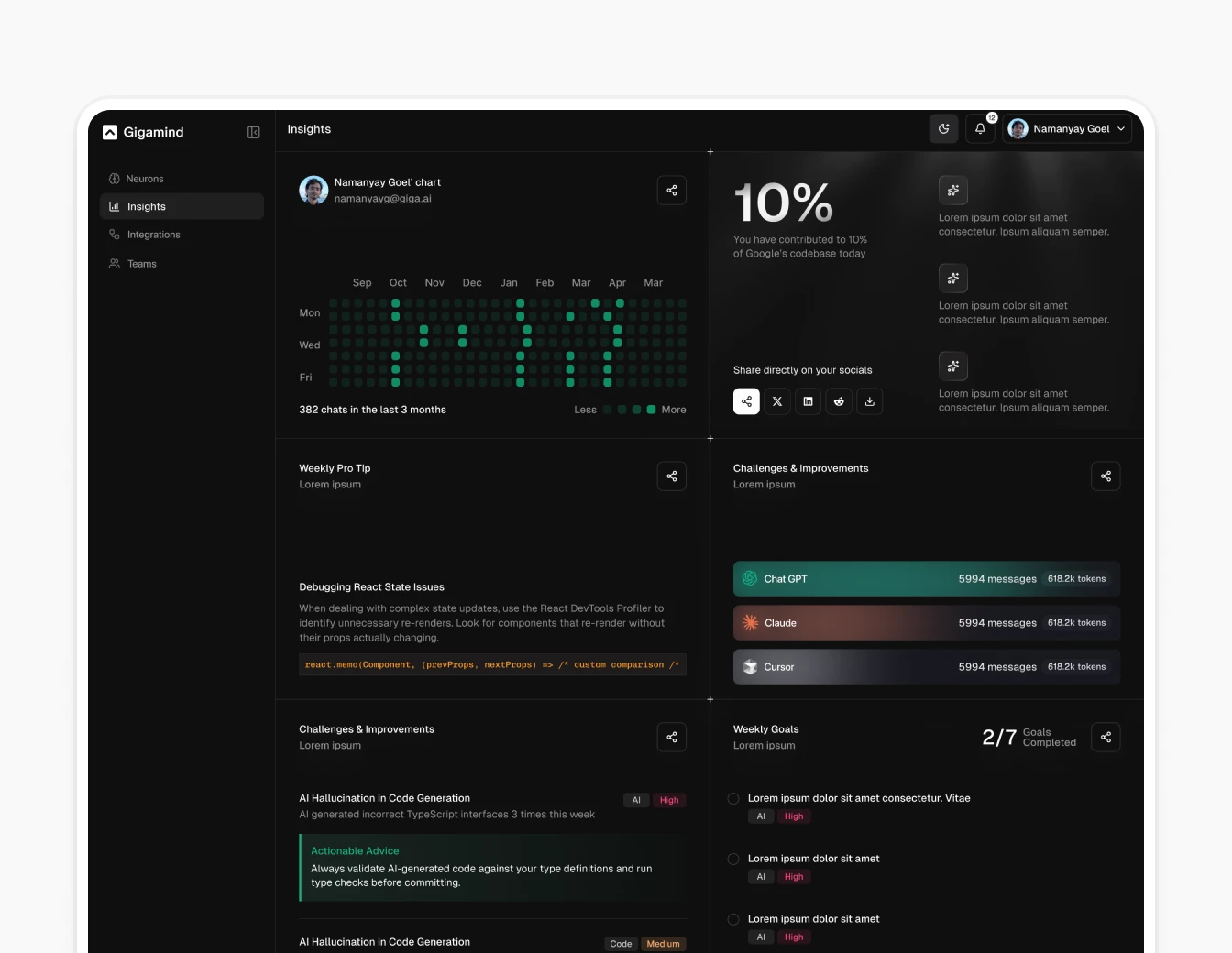Collapse the sidebar with the panel icon
Viewport: 1232px width, 953px height.
coord(253,132)
